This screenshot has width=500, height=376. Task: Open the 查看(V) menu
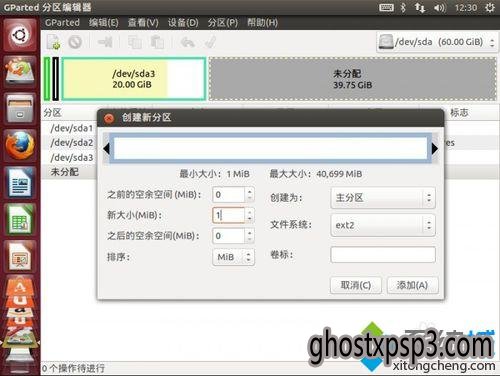[x=143, y=23]
